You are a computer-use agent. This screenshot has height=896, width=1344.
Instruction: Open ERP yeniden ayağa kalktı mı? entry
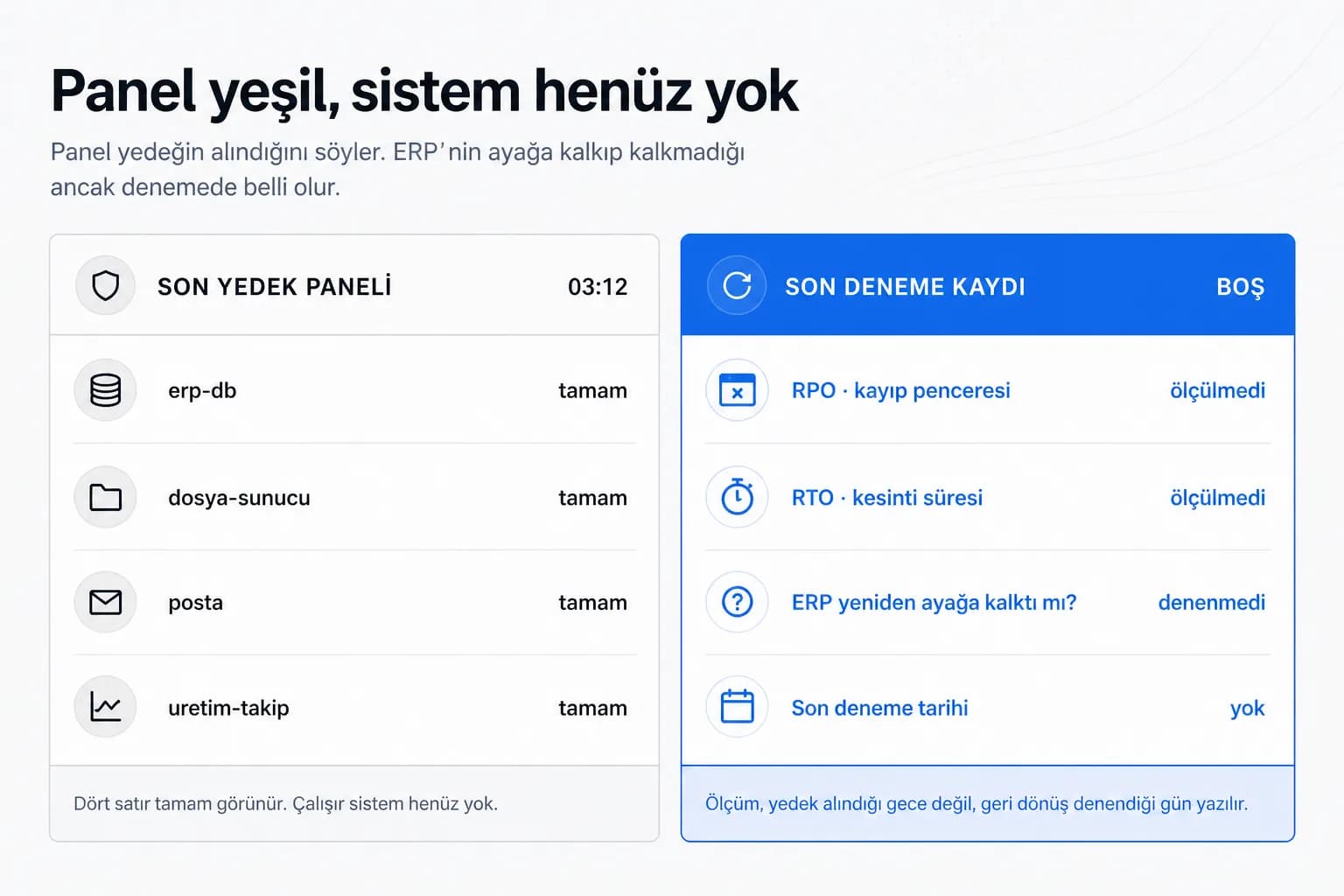934,603
